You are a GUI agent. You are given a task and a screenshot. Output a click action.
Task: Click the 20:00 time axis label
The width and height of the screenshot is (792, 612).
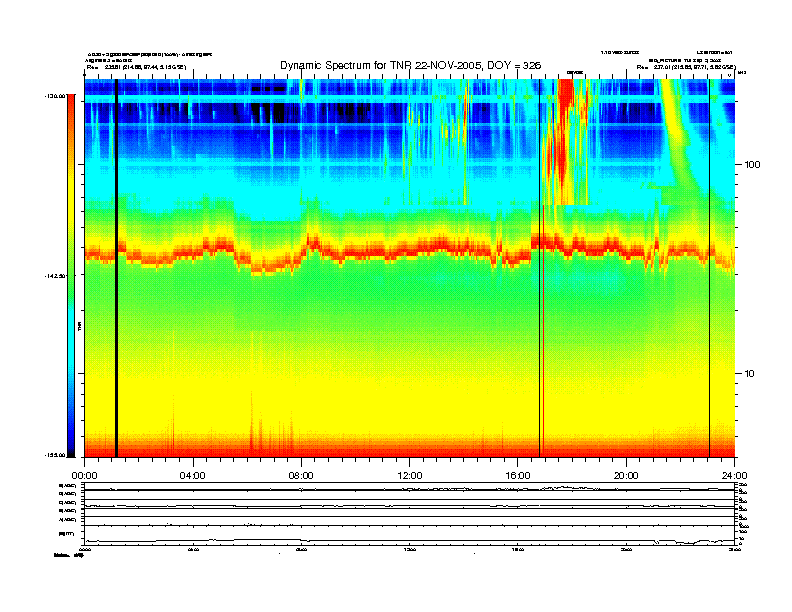[626, 476]
